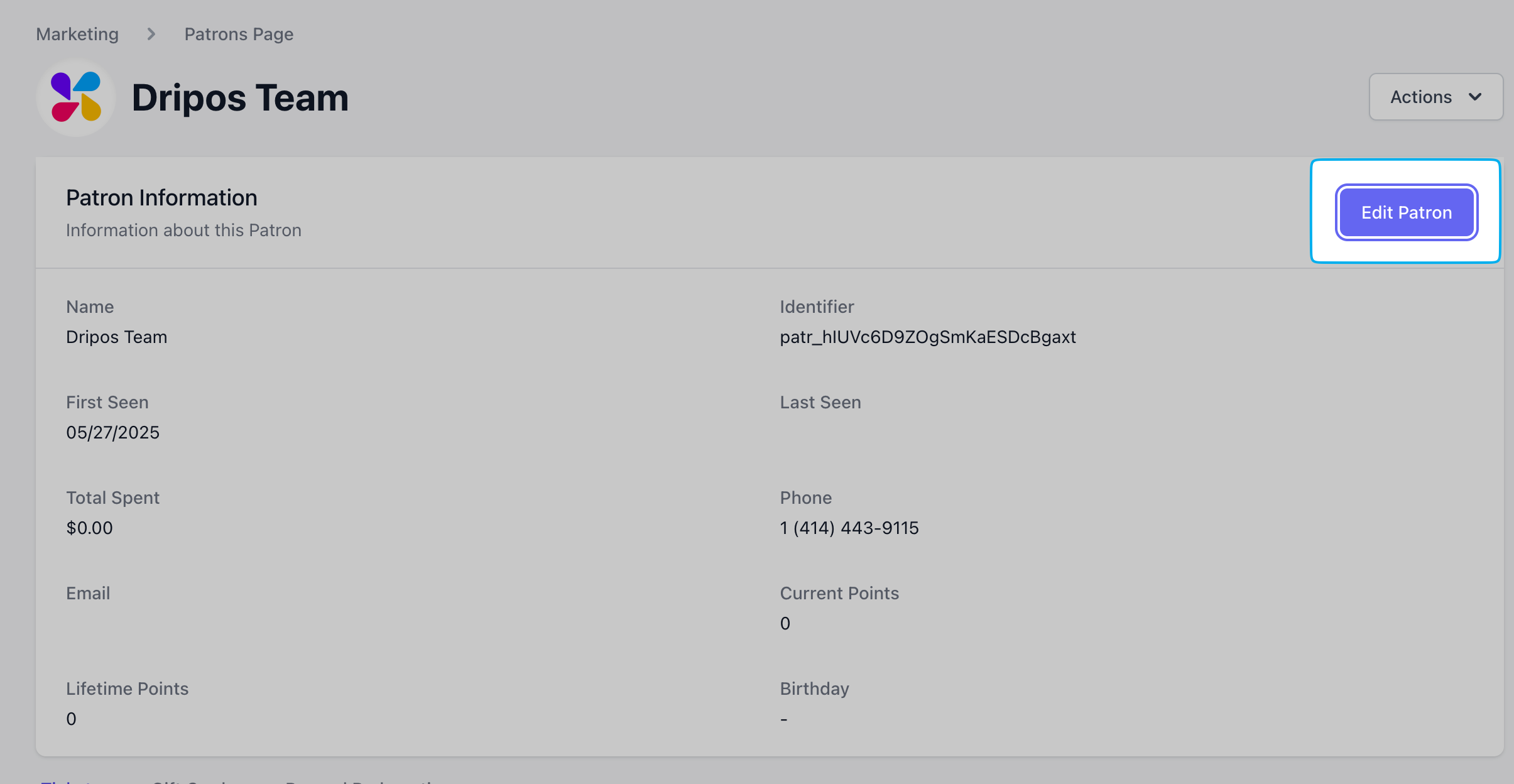
Task: Click the Last Seen field label
Action: tap(820, 402)
